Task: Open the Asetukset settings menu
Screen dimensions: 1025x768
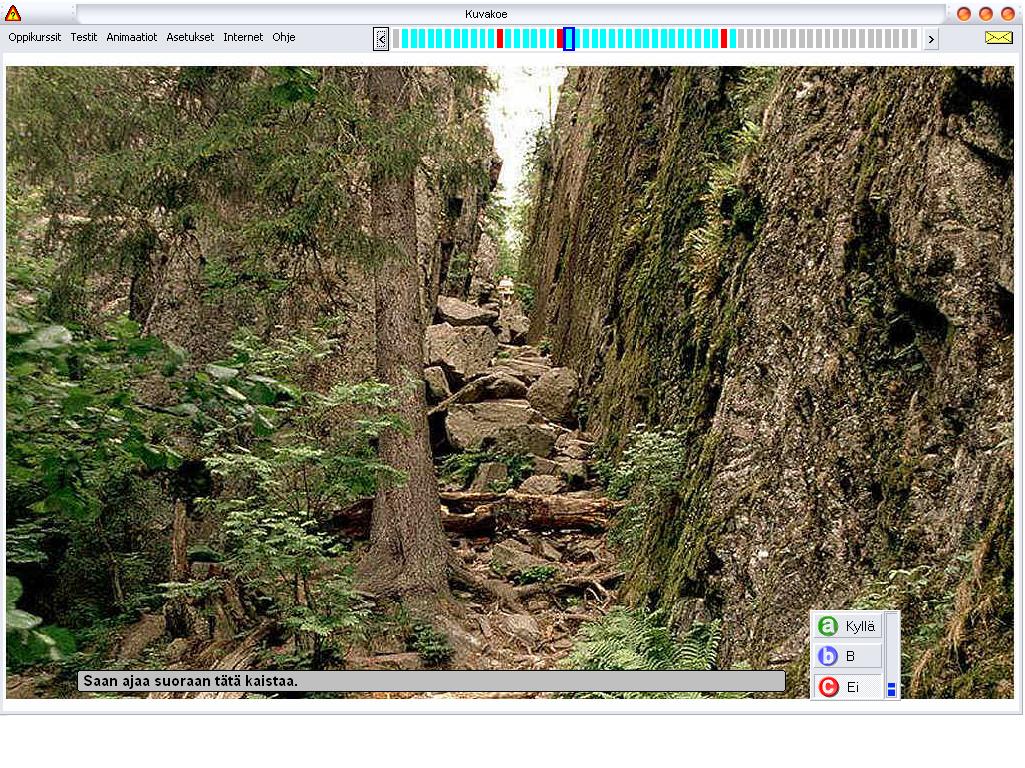Action: [190, 38]
